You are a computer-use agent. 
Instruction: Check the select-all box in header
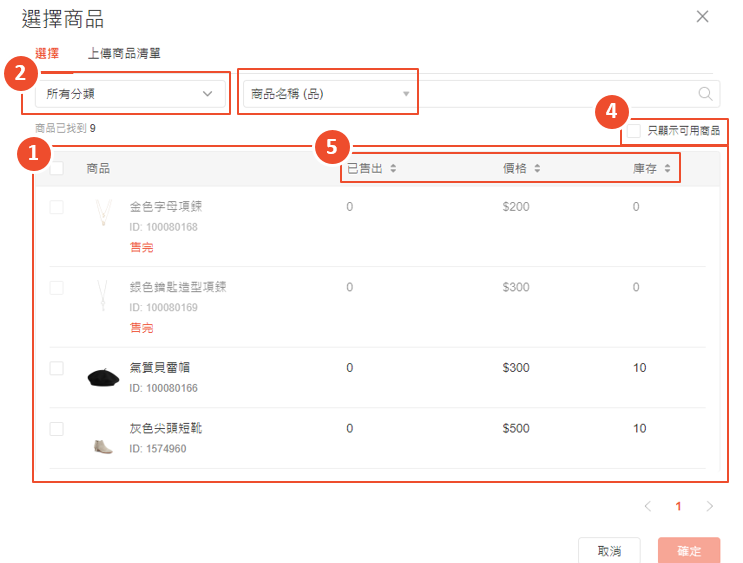tap(56, 168)
